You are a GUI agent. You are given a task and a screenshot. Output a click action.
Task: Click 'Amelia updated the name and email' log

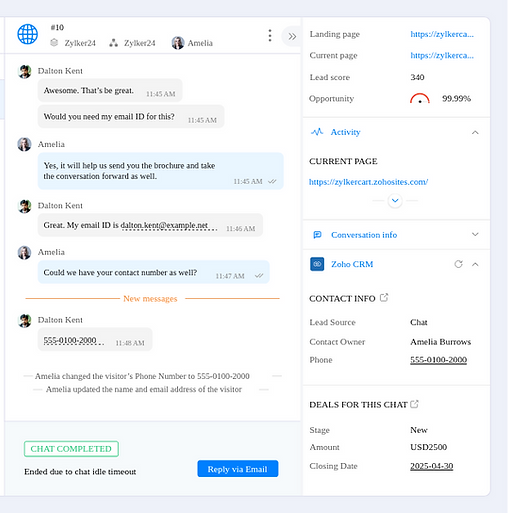[144, 389]
